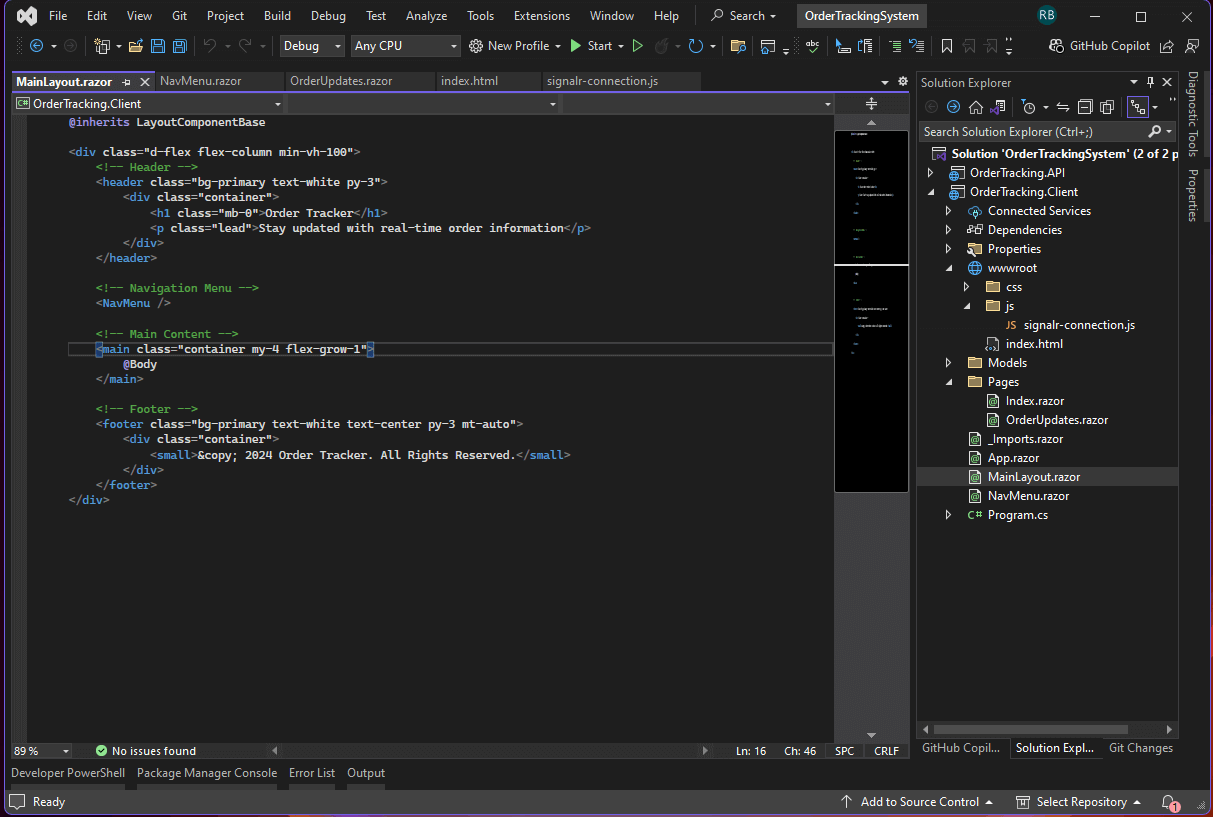
Task: Switch to the OrderUpdates.razor editor tab
Action: pos(341,81)
